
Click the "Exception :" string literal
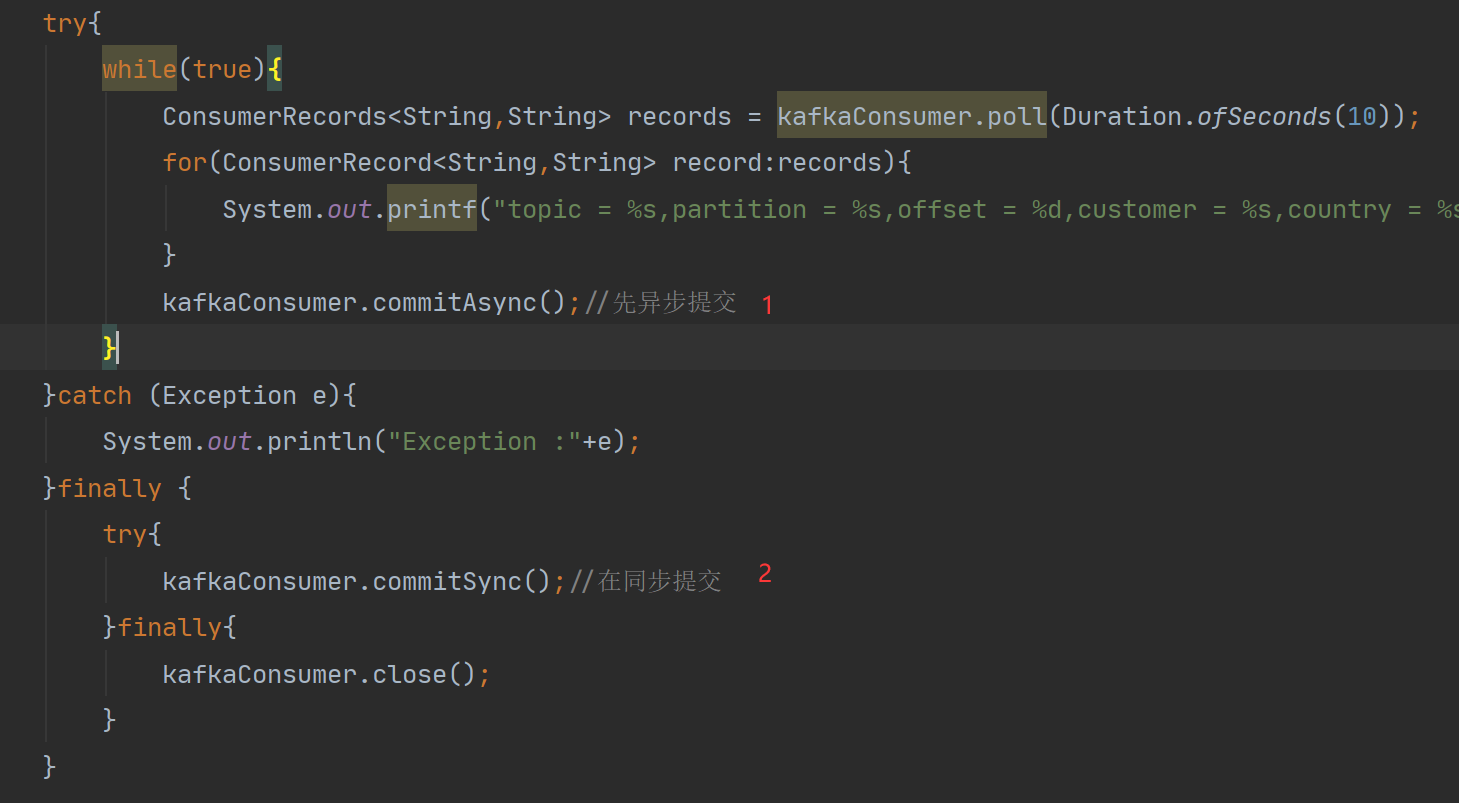pos(485,441)
